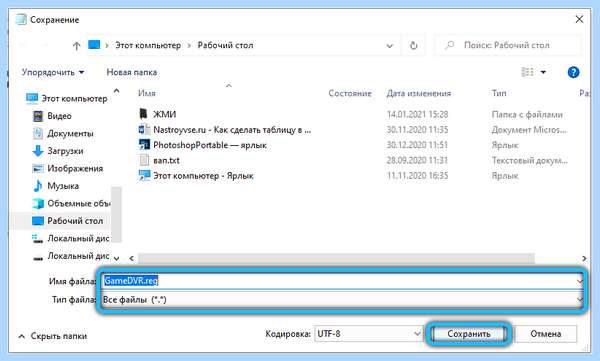Click the Up one level arrow icon
The image size is (600, 361).
pos(77,46)
